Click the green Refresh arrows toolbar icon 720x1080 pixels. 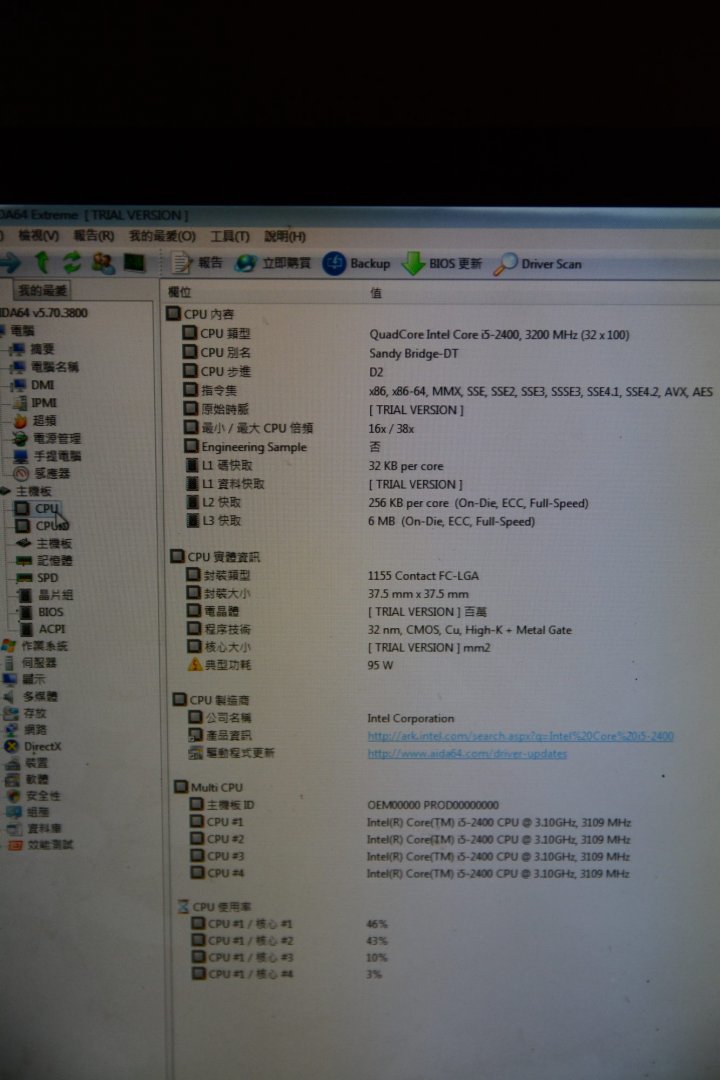(x=72, y=262)
